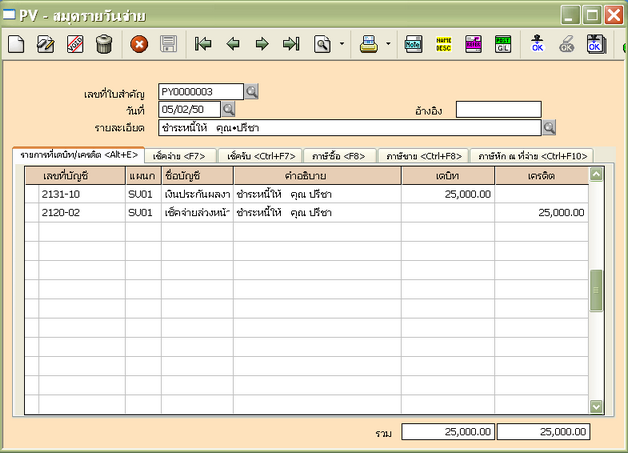The width and height of the screenshot is (628, 453).
Task: Open the date picker beside 05/02/50
Action: click(228, 110)
